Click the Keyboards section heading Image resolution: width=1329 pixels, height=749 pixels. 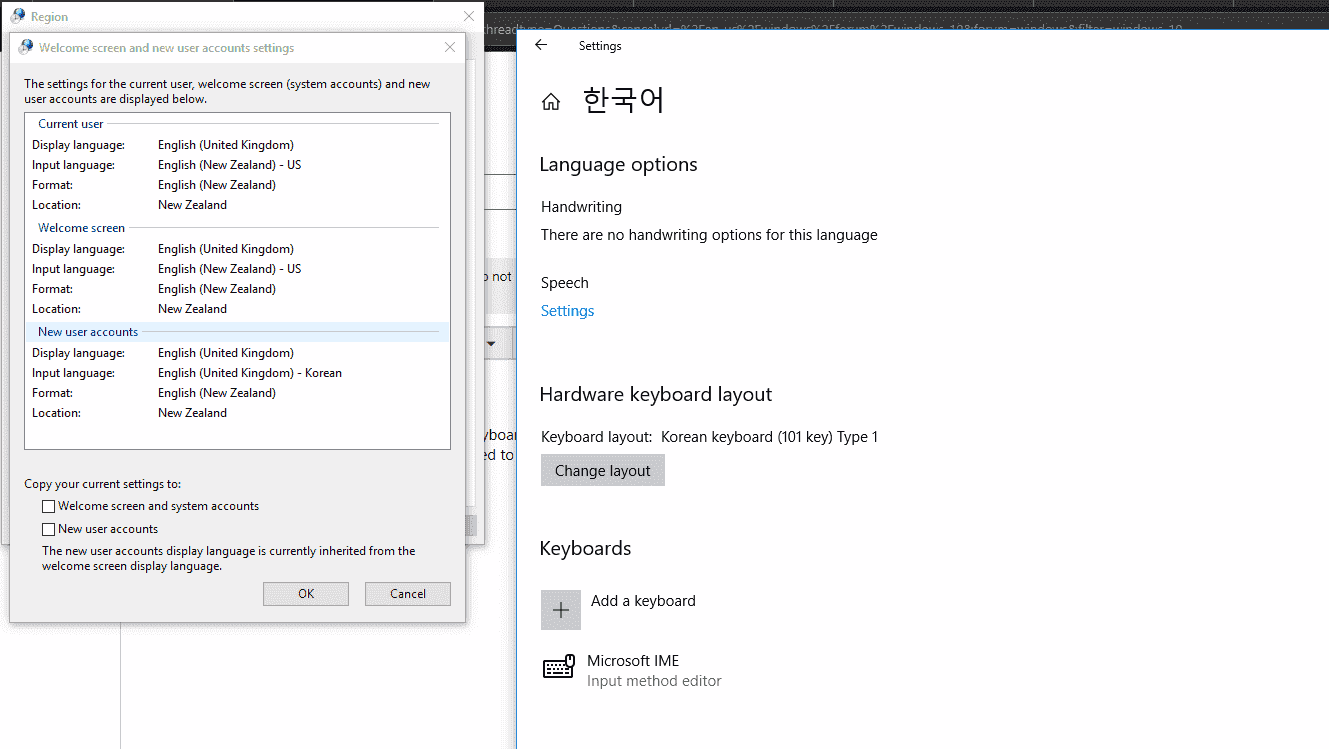click(x=585, y=549)
